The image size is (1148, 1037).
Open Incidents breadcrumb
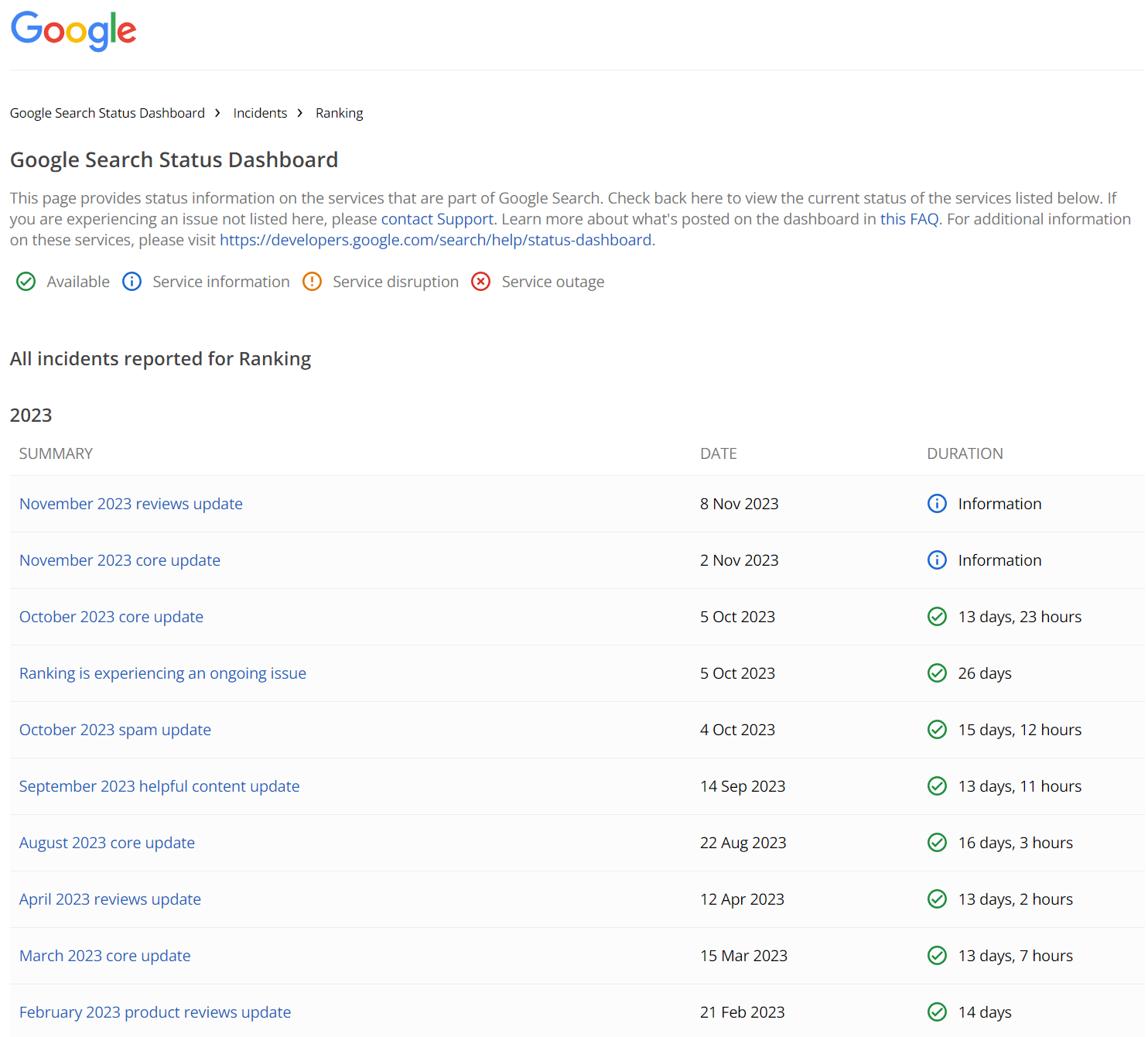(x=260, y=113)
